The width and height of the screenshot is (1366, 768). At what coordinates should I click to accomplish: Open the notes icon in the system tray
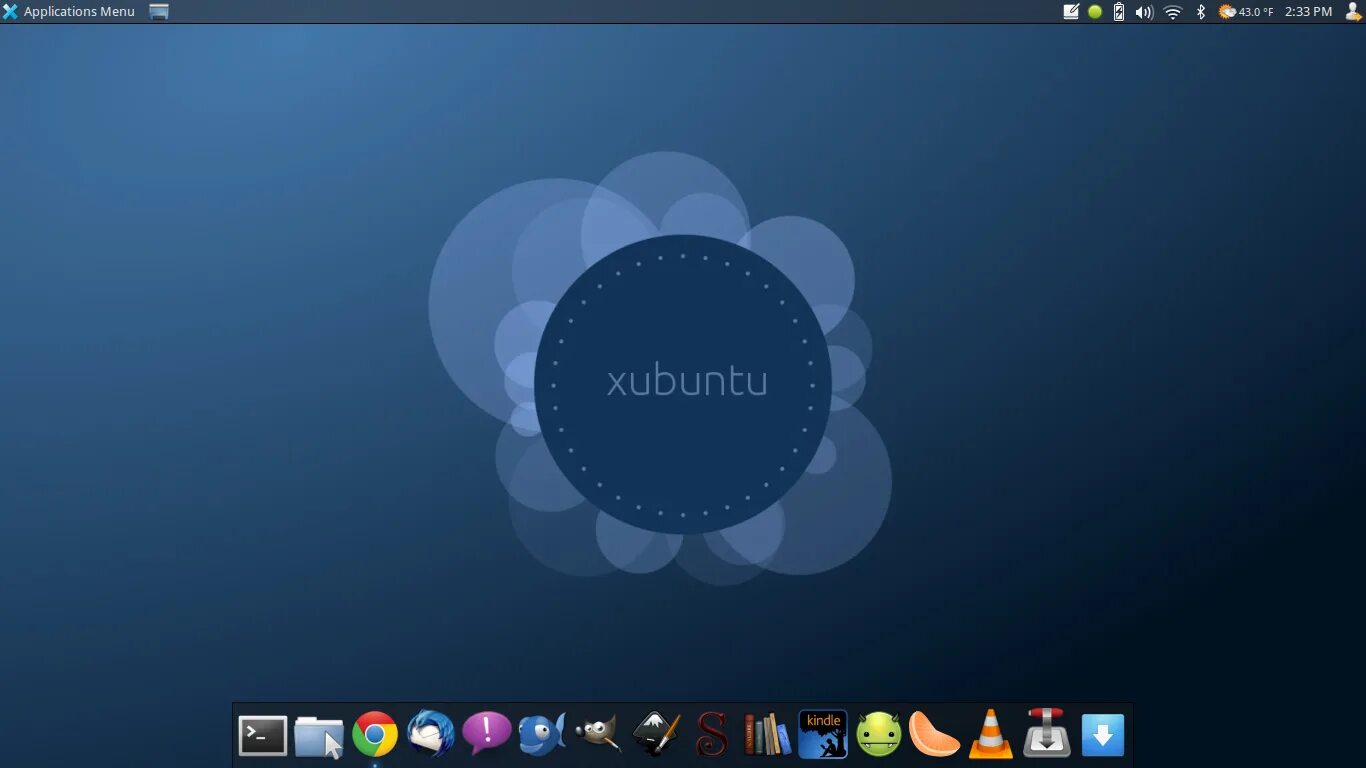[1071, 12]
